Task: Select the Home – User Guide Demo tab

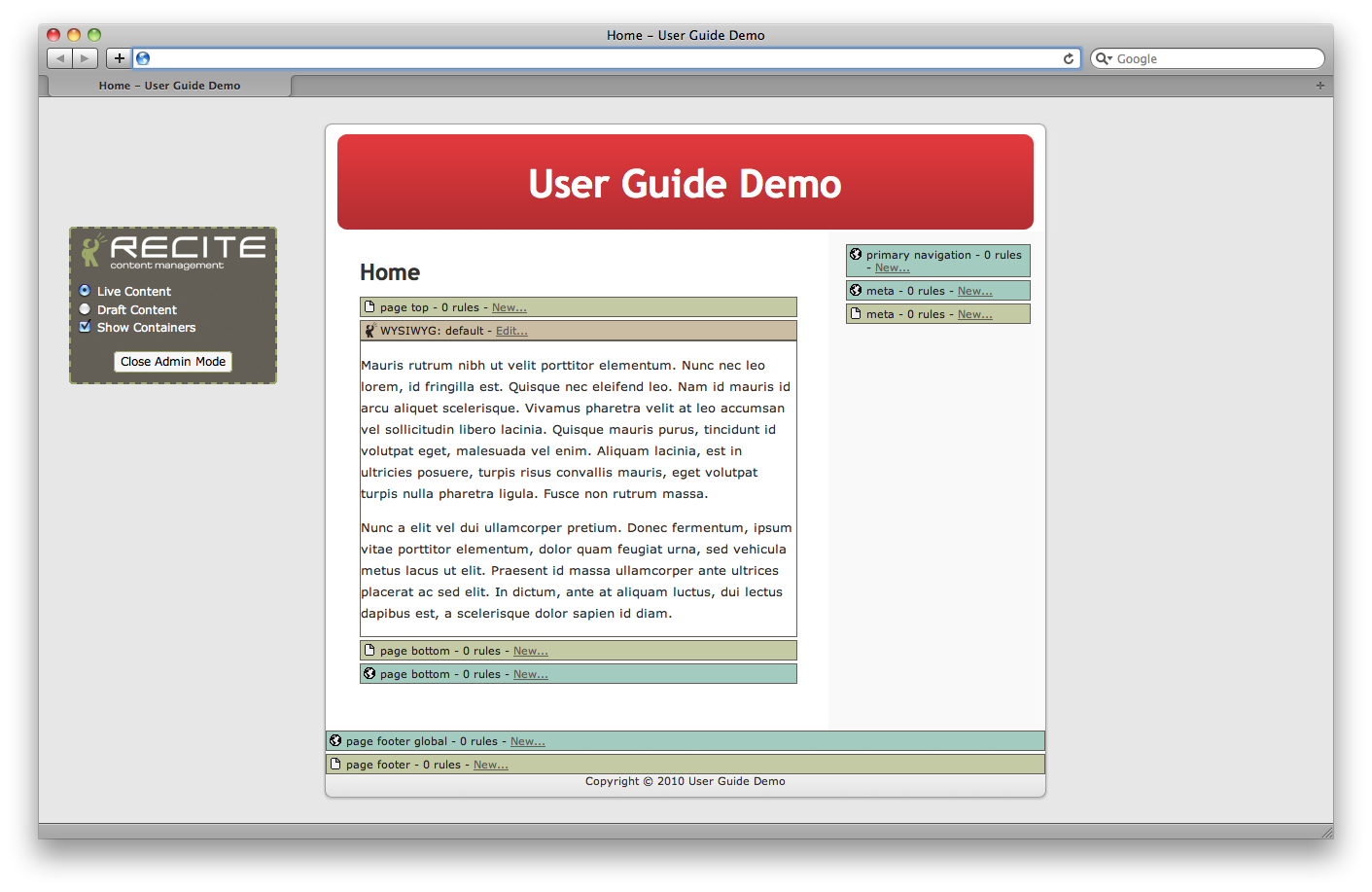Action: click(x=169, y=86)
